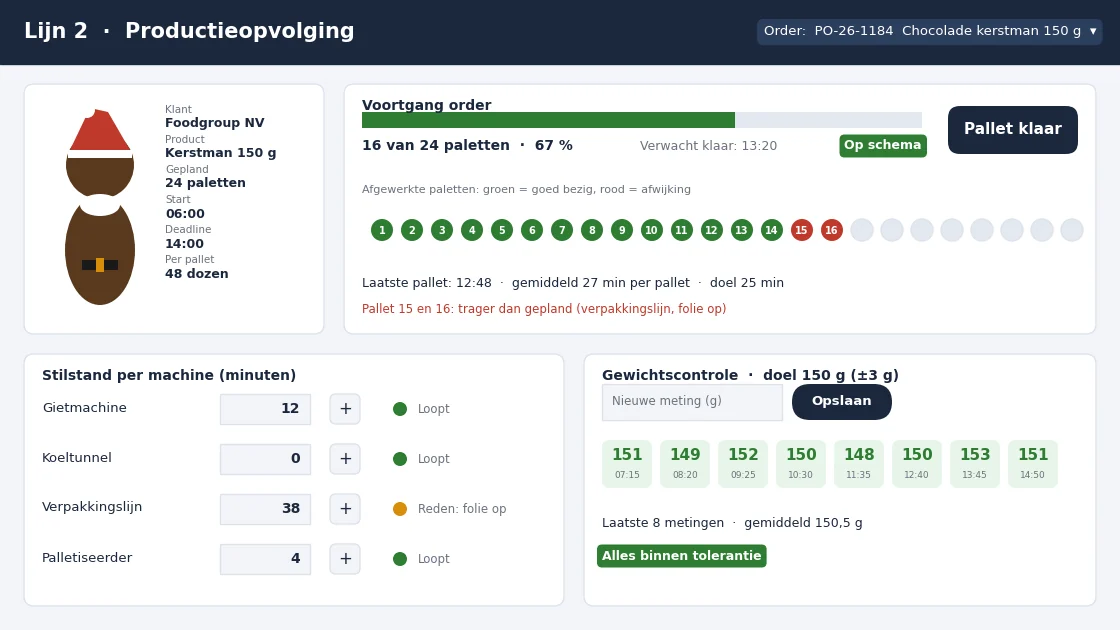
Task: Edit the Gietmachine downtime value 12
Action: [x=265, y=409]
